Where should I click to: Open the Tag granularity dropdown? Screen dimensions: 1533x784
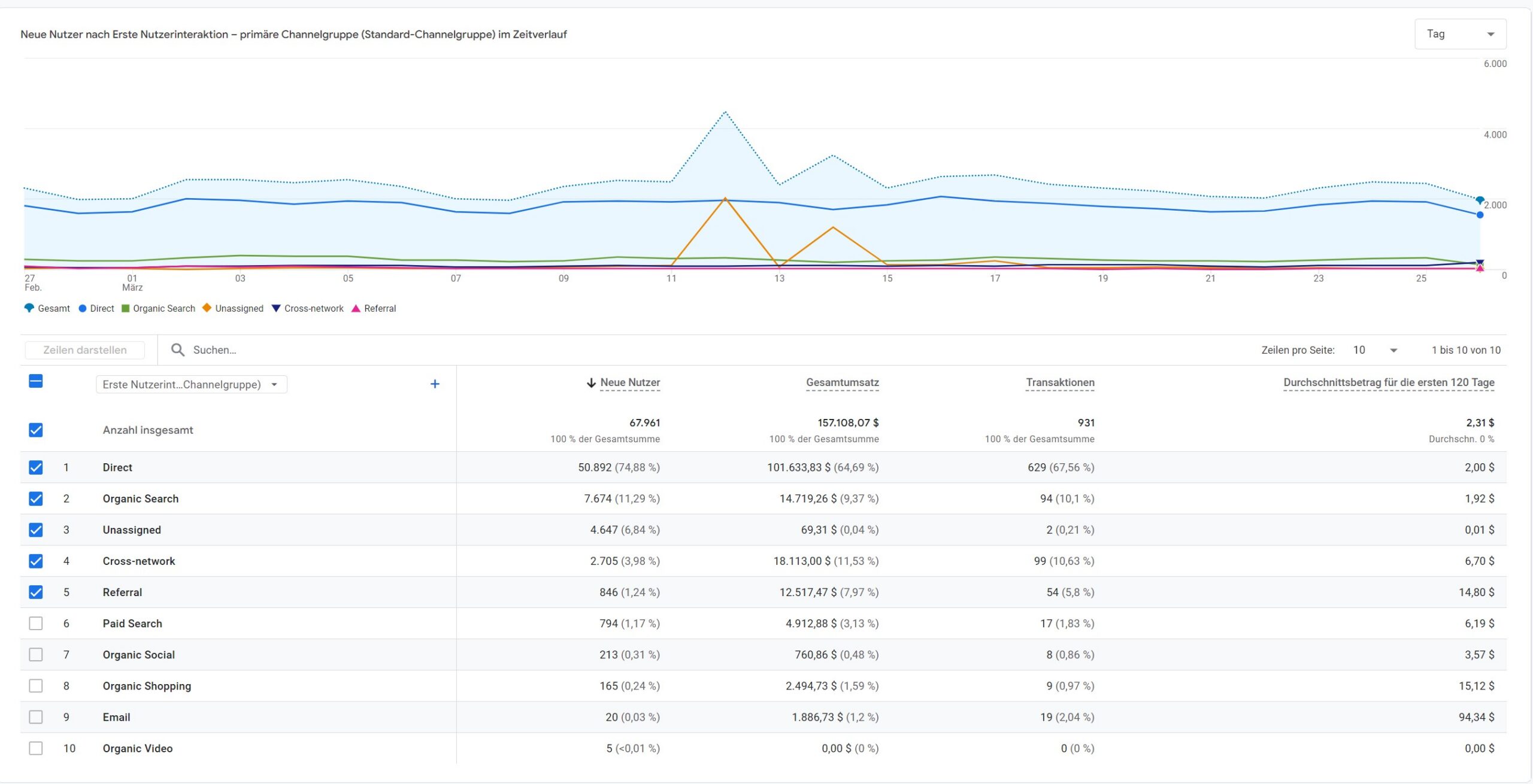tap(1460, 34)
